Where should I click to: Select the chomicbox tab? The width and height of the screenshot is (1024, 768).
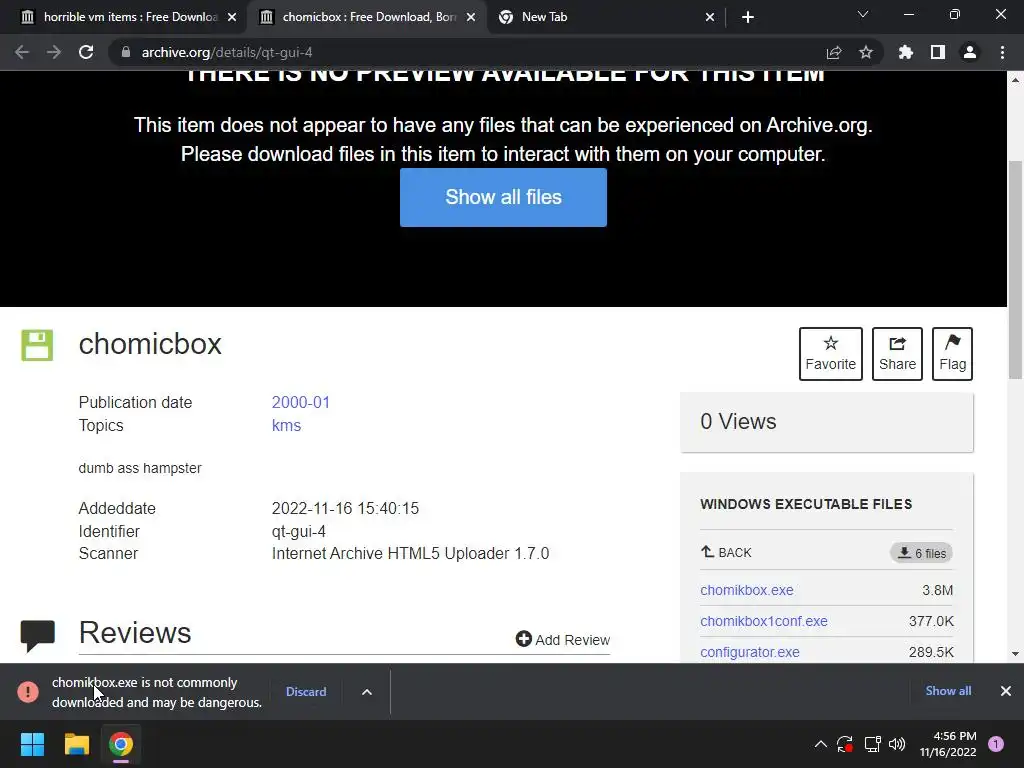tap(368, 17)
